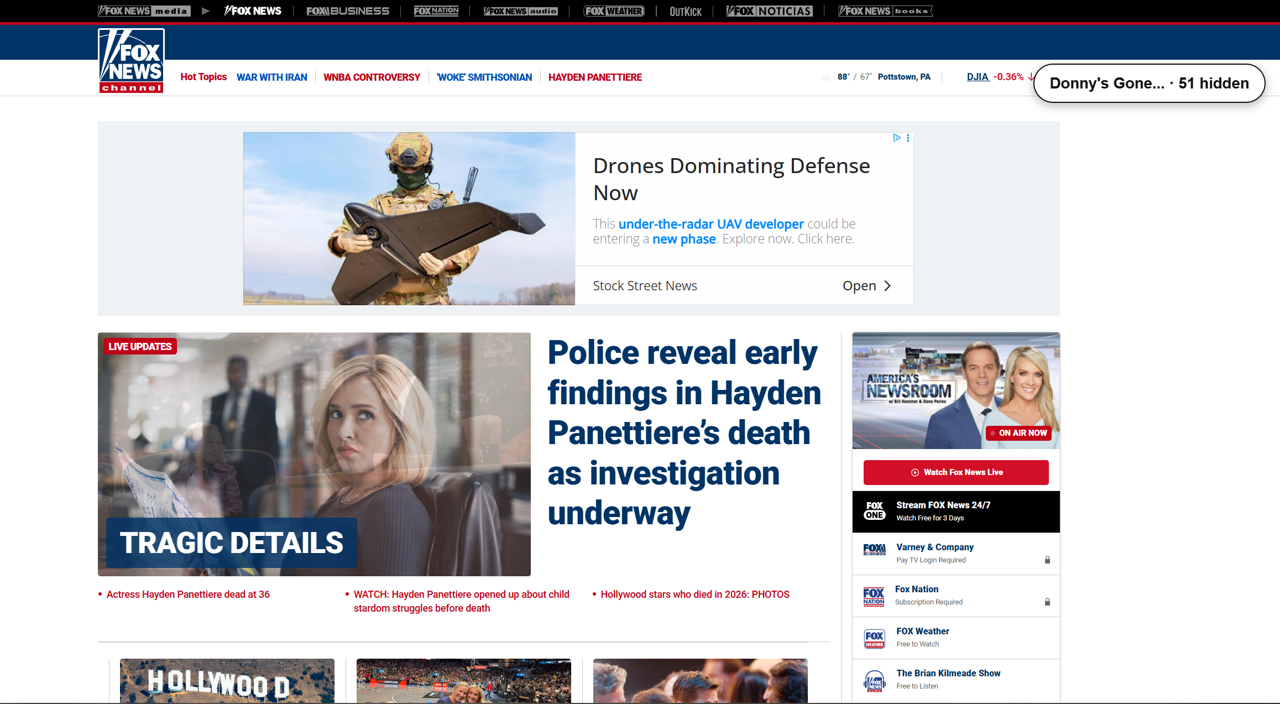Click the under-the-radar UAV developer ad text
This screenshot has width=1280, height=704.
coord(711,224)
